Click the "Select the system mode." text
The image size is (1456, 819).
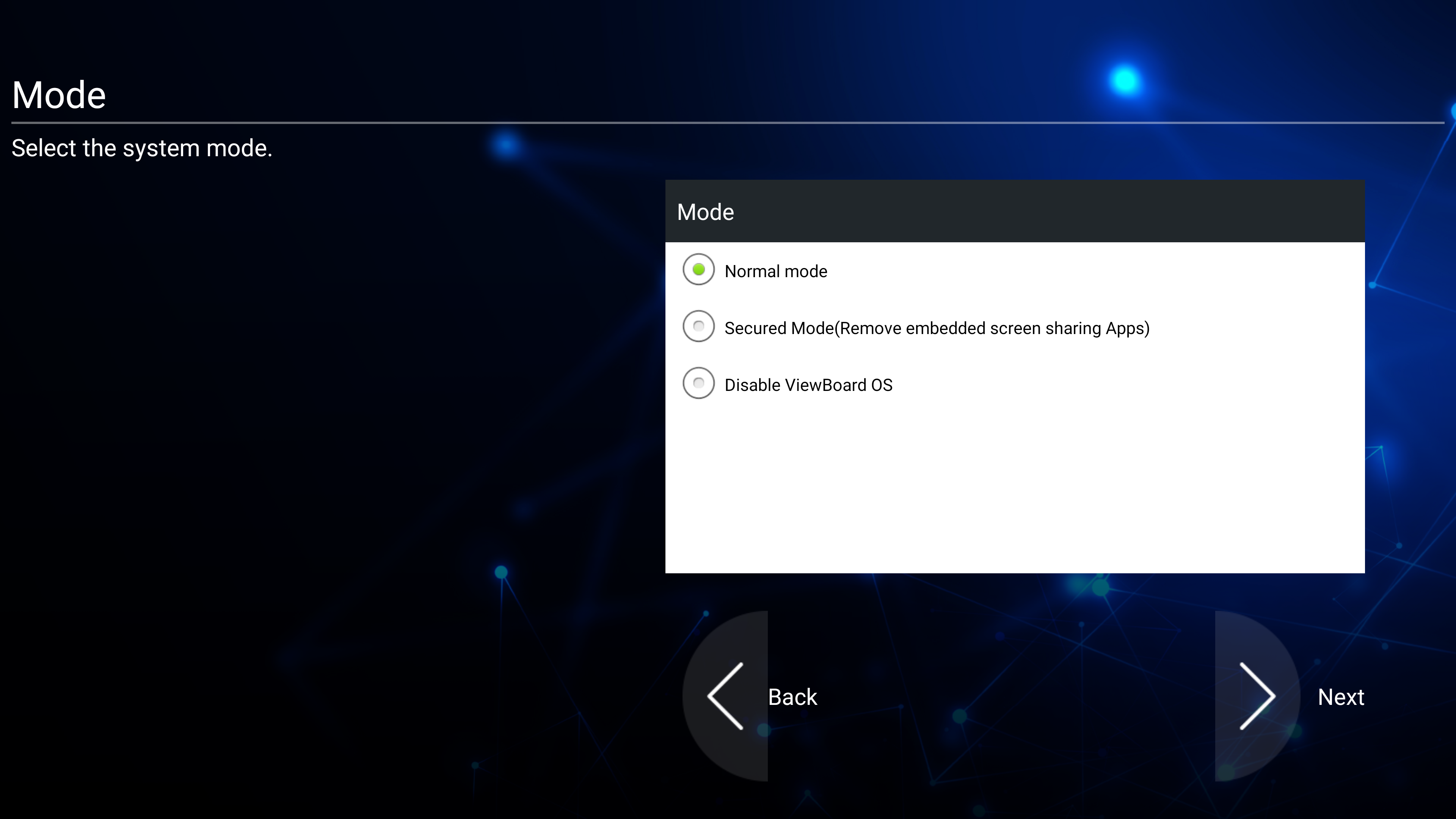(142, 148)
